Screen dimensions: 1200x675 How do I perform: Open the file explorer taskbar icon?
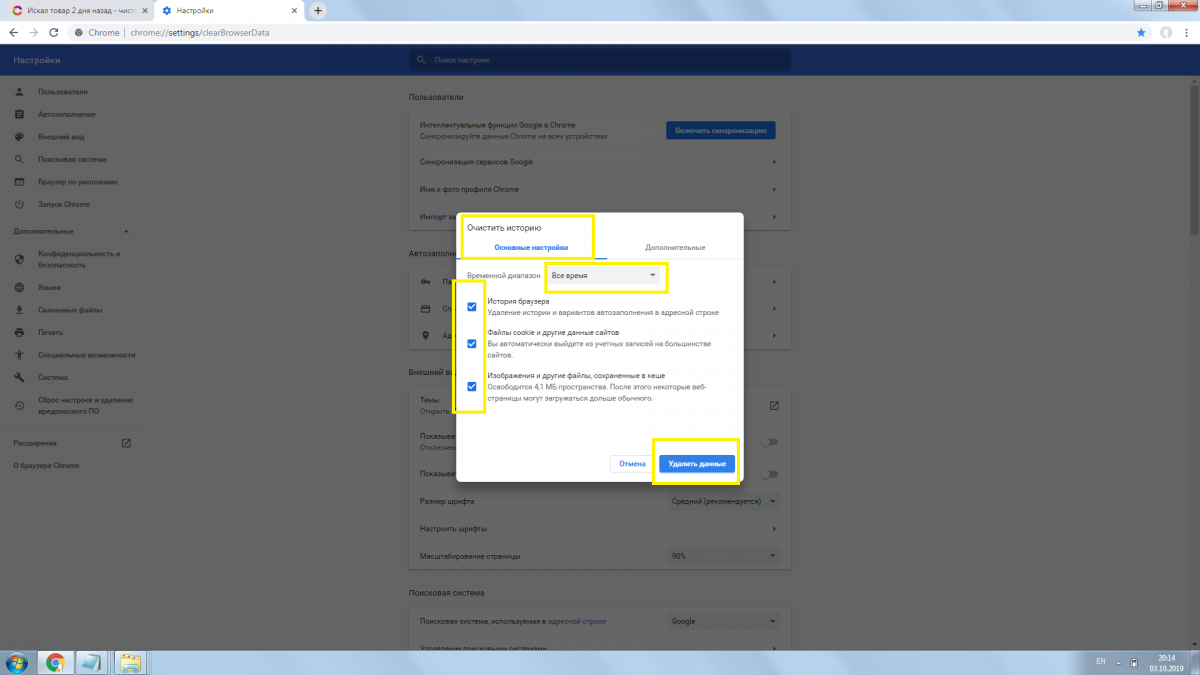129,661
